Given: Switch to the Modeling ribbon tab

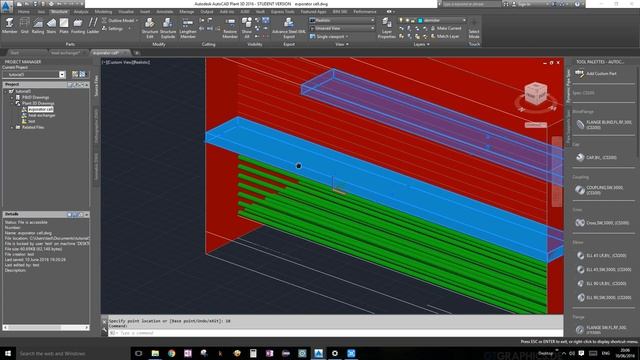Looking at the screenshot, I should coord(103,12).
